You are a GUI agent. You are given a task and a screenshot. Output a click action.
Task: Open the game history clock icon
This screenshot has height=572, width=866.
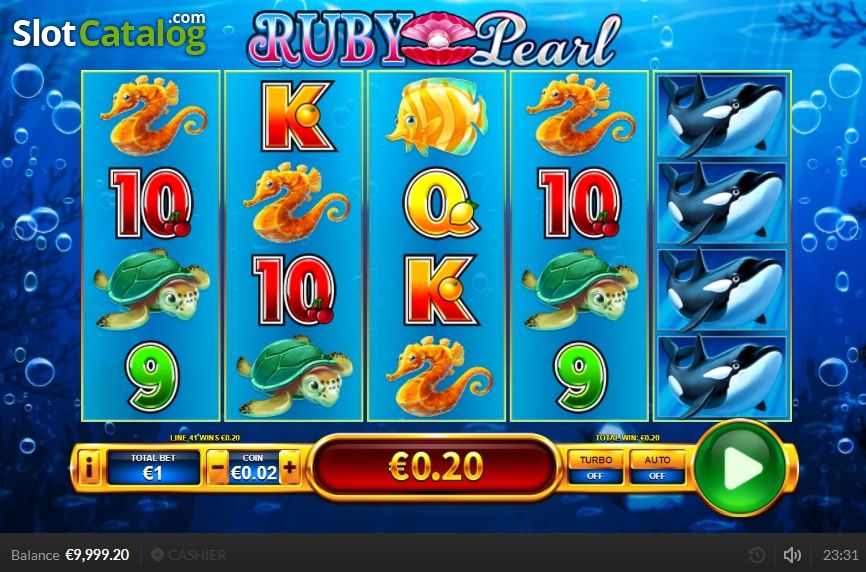tap(756, 554)
